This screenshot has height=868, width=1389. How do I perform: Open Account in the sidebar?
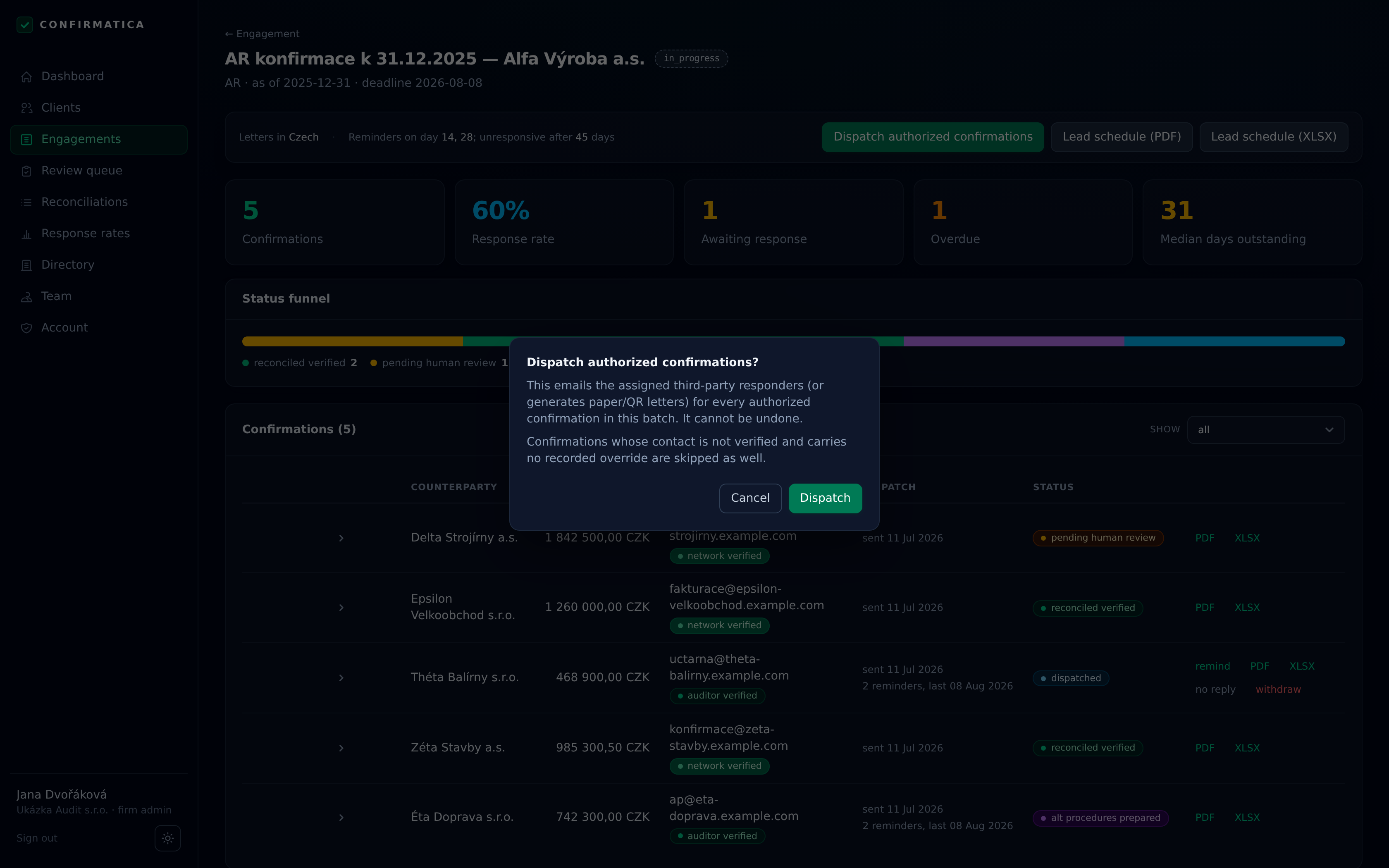tap(99, 328)
